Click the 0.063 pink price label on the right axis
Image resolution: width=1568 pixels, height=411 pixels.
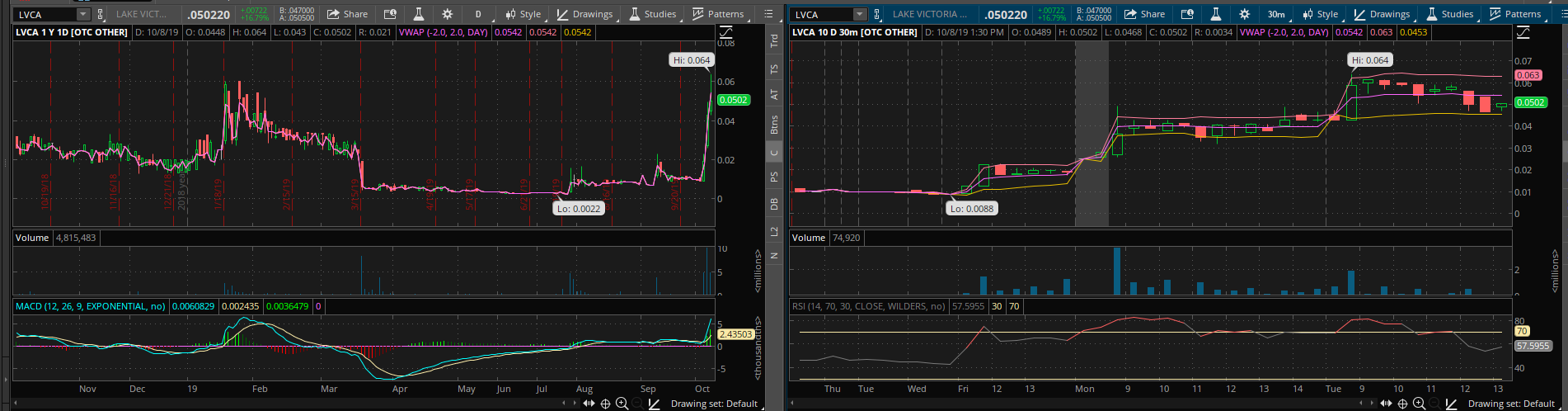point(1528,75)
